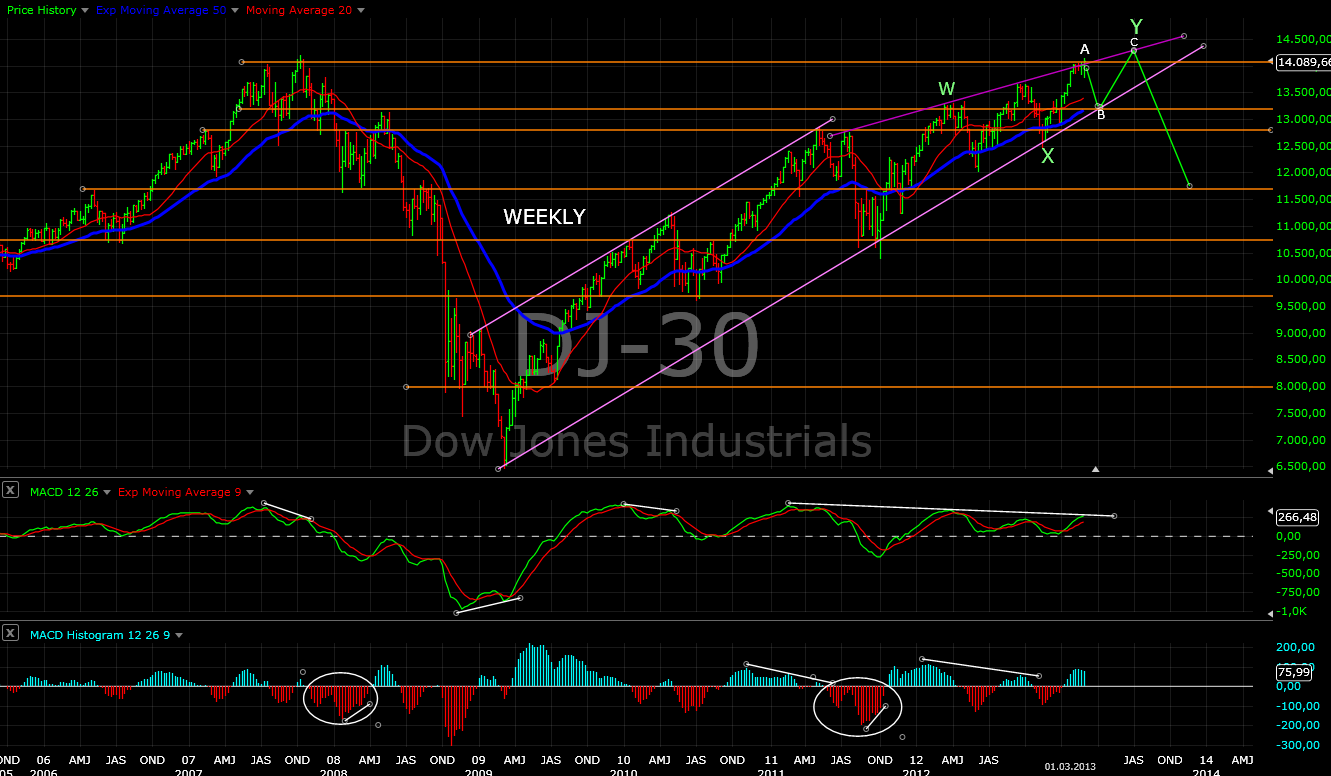
Task: Open the MACD 12 26 dropdown arrow
Action: [x=106, y=492]
